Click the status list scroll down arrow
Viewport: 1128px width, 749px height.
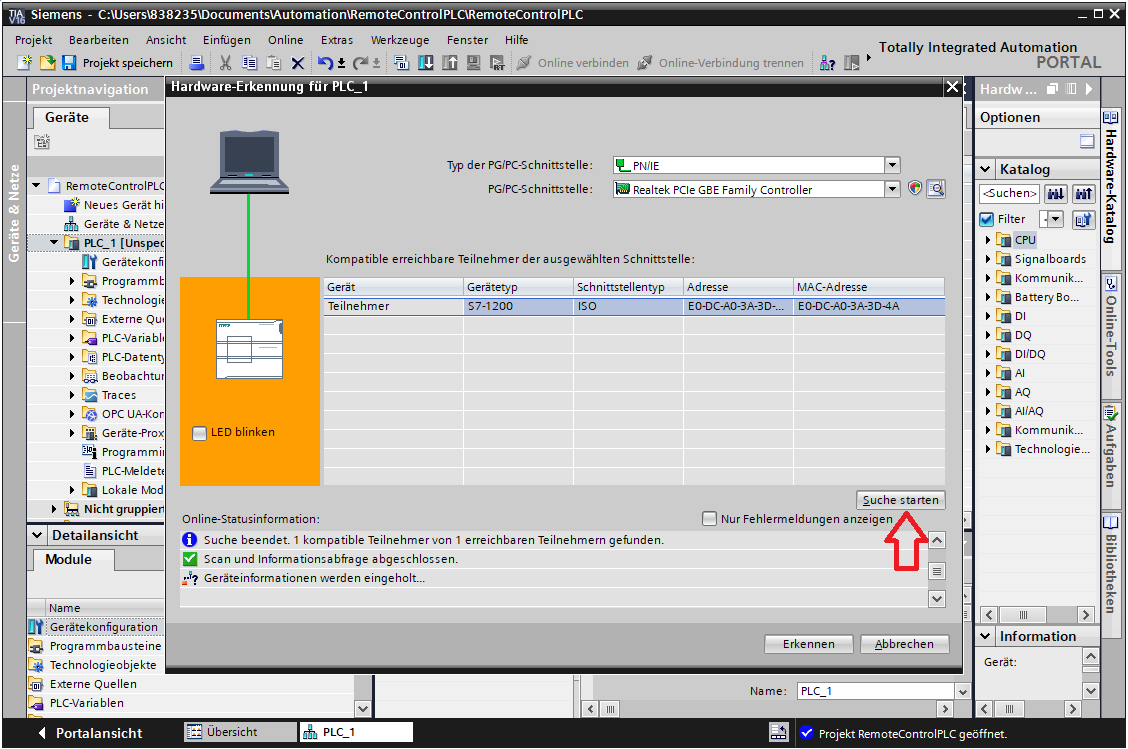click(937, 599)
